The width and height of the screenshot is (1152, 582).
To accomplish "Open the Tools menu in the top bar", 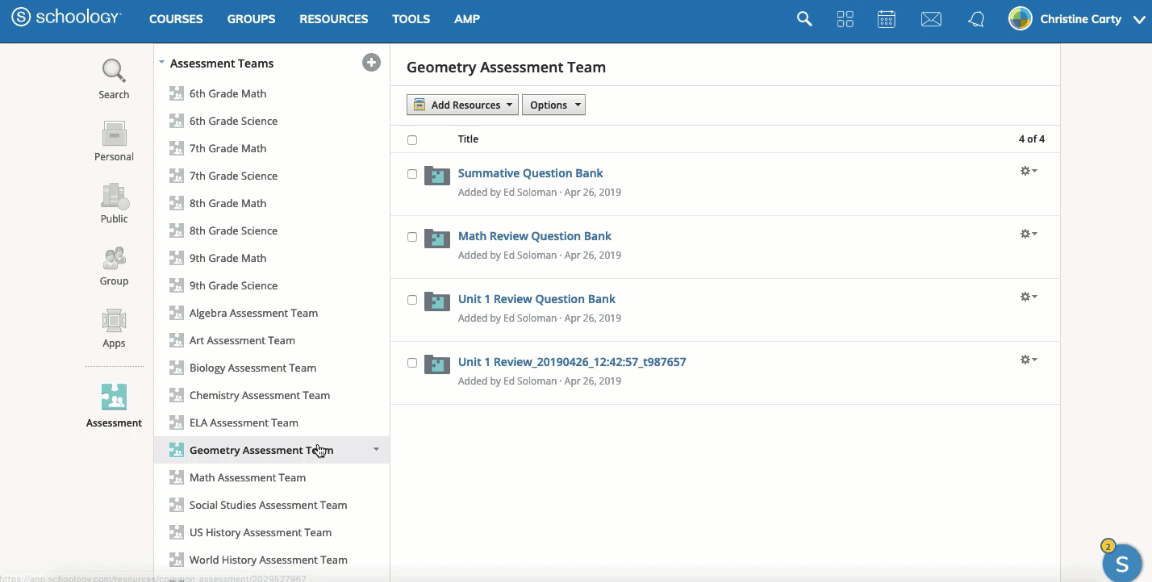I will [x=410, y=18].
